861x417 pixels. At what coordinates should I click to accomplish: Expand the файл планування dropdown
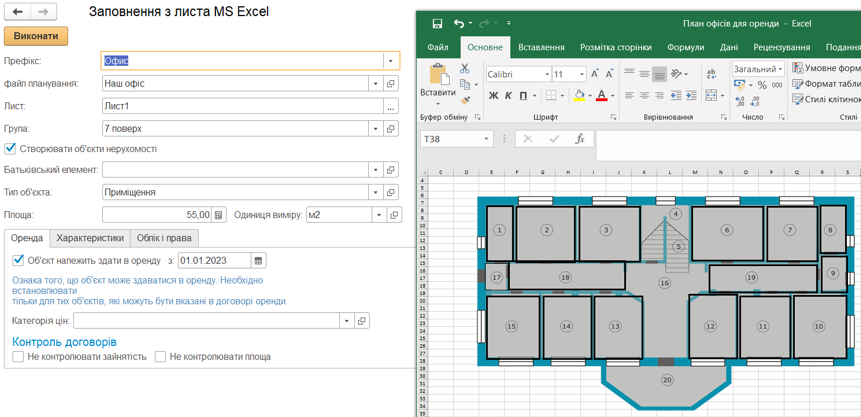pos(376,84)
